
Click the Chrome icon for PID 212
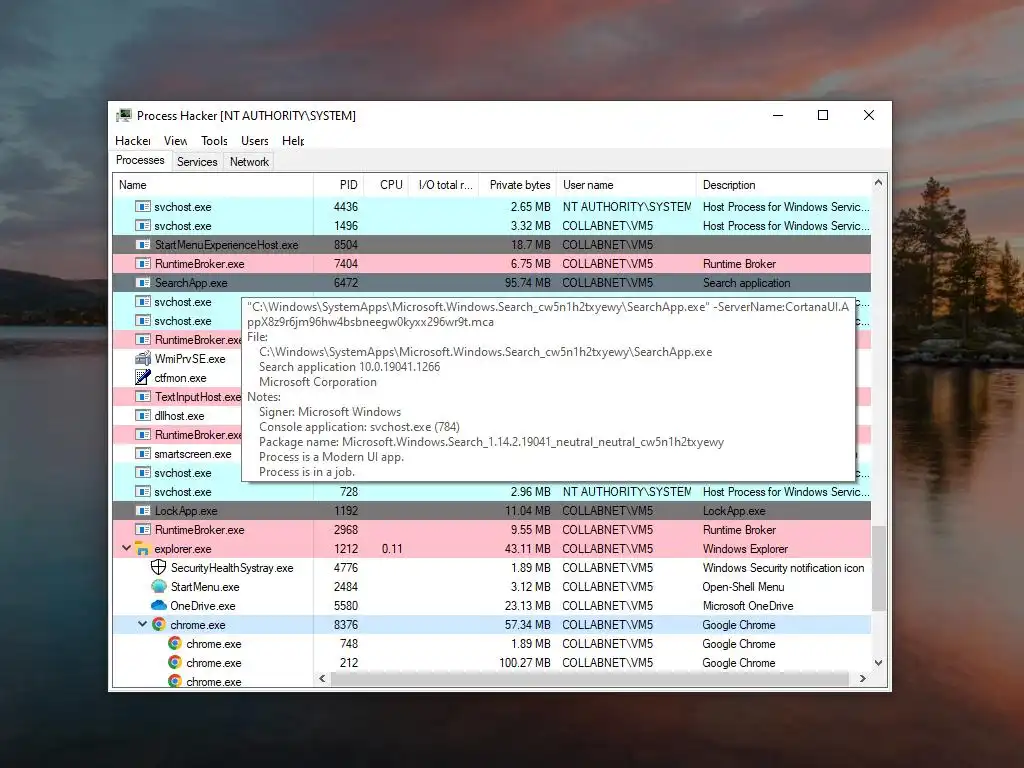tap(174, 662)
